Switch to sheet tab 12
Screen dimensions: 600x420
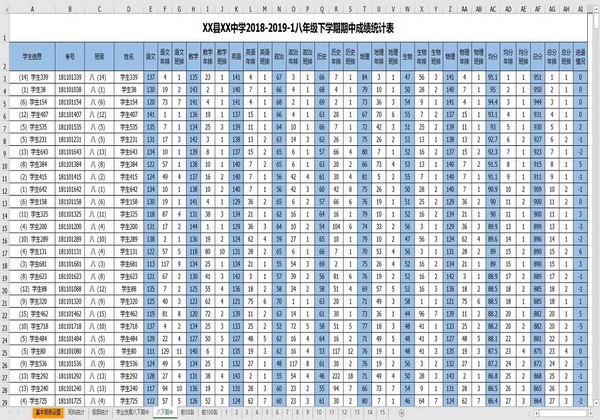pos(344,413)
